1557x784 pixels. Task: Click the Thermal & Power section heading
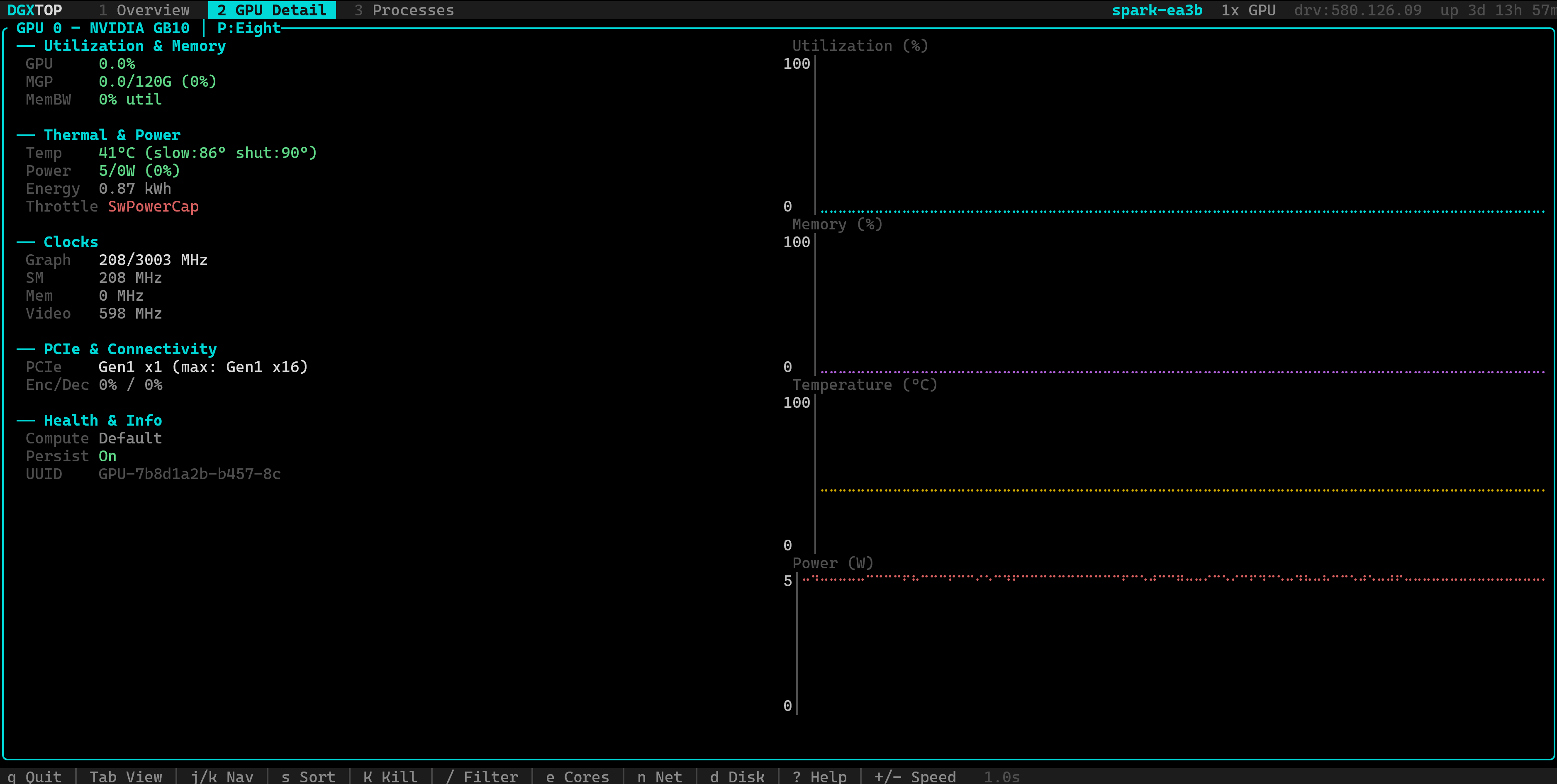112,135
